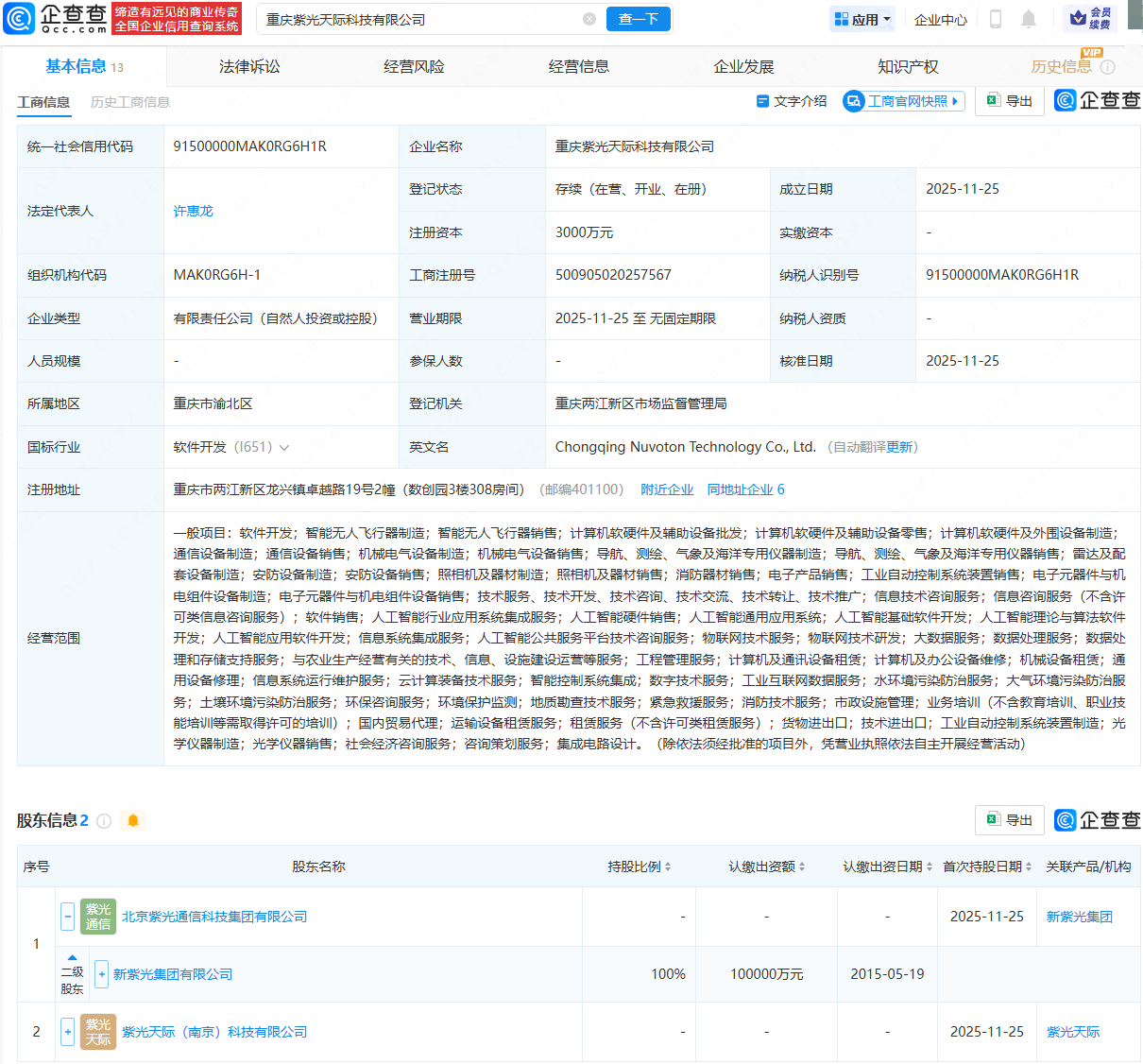Toggle sorting on the 持股比例 column
The image size is (1143, 1064).
click(x=667, y=866)
